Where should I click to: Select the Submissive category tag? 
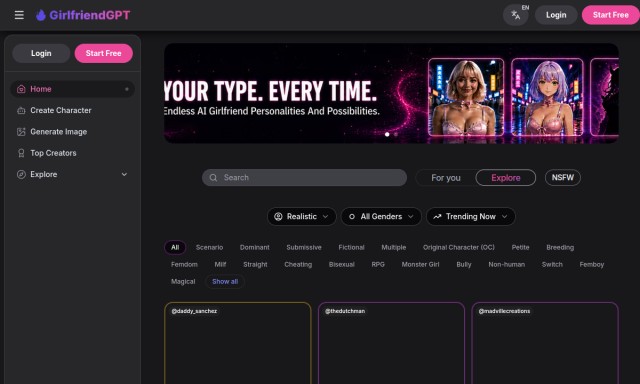[304, 247]
